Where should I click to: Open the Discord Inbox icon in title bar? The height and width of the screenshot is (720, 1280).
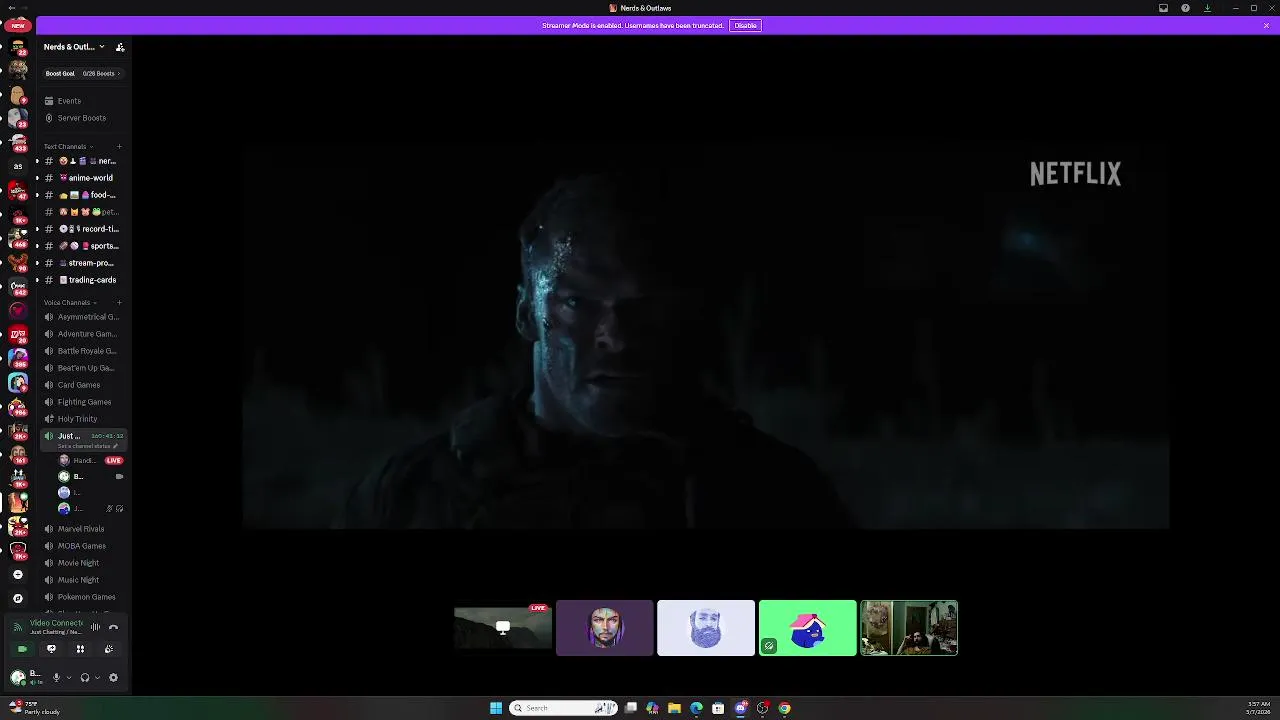point(1163,8)
